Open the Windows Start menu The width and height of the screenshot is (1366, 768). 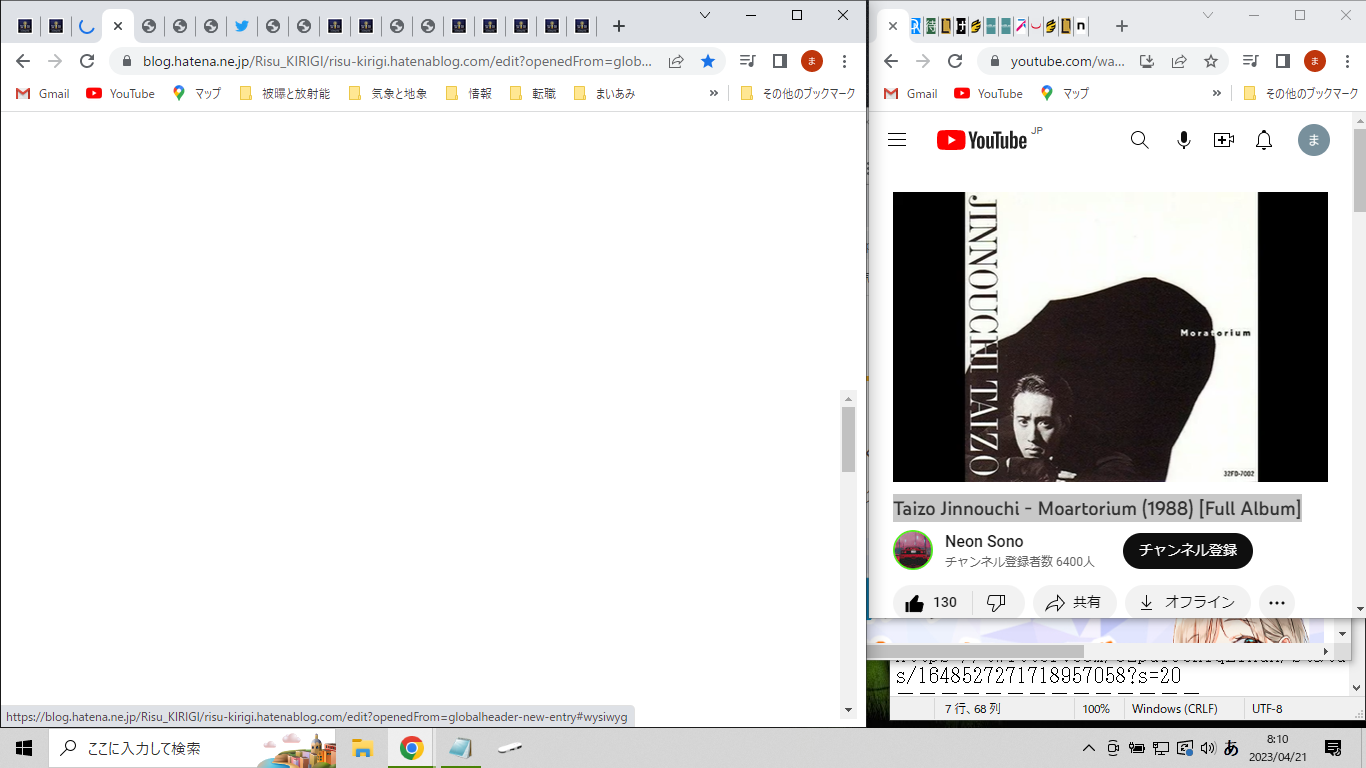tap(24, 748)
